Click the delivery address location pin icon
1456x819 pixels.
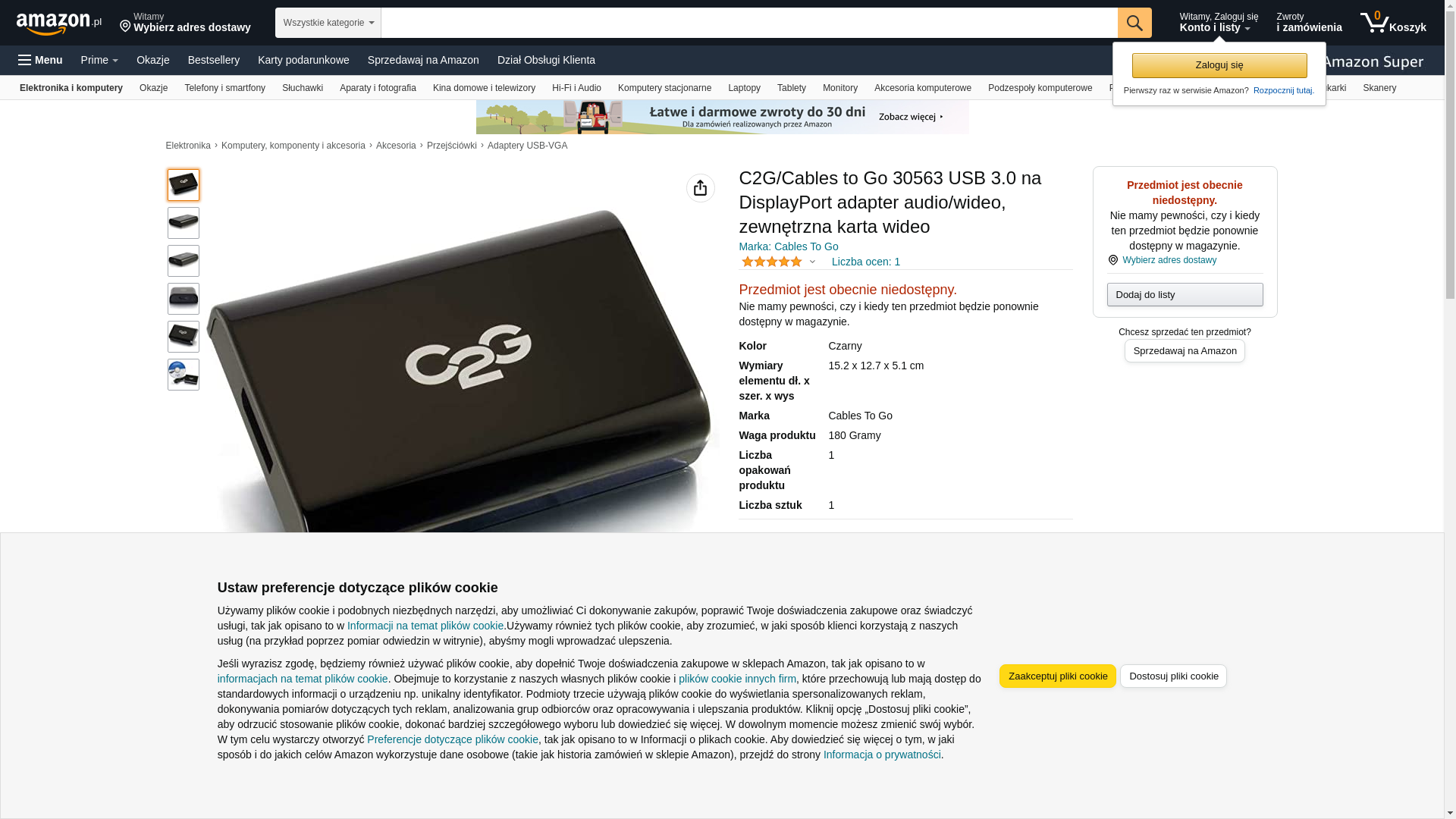(126, 27)
